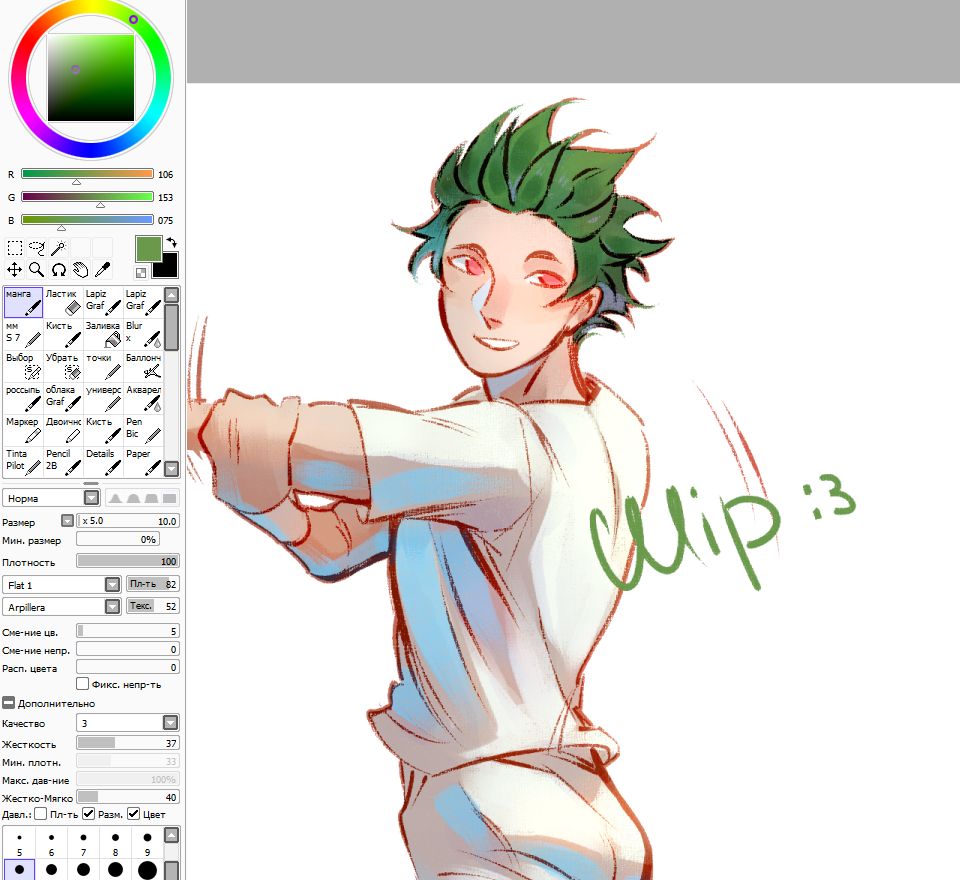The width and height of the screenshot is (960, 880).
Task: Adjust the G green channel slider
Action: (87, 197)
